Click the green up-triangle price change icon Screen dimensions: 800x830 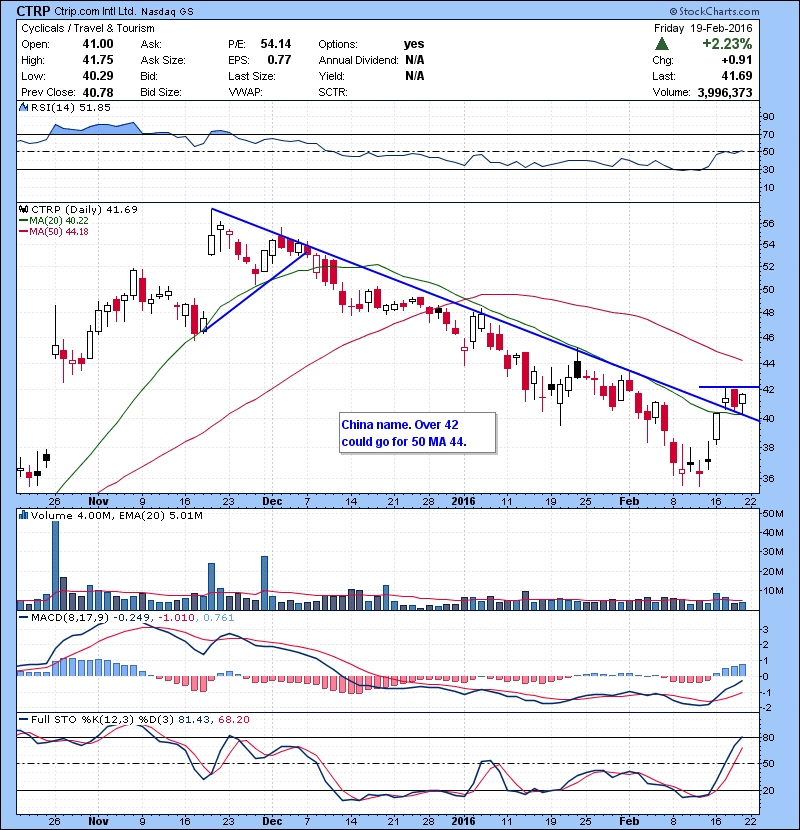tap(662, 44)
